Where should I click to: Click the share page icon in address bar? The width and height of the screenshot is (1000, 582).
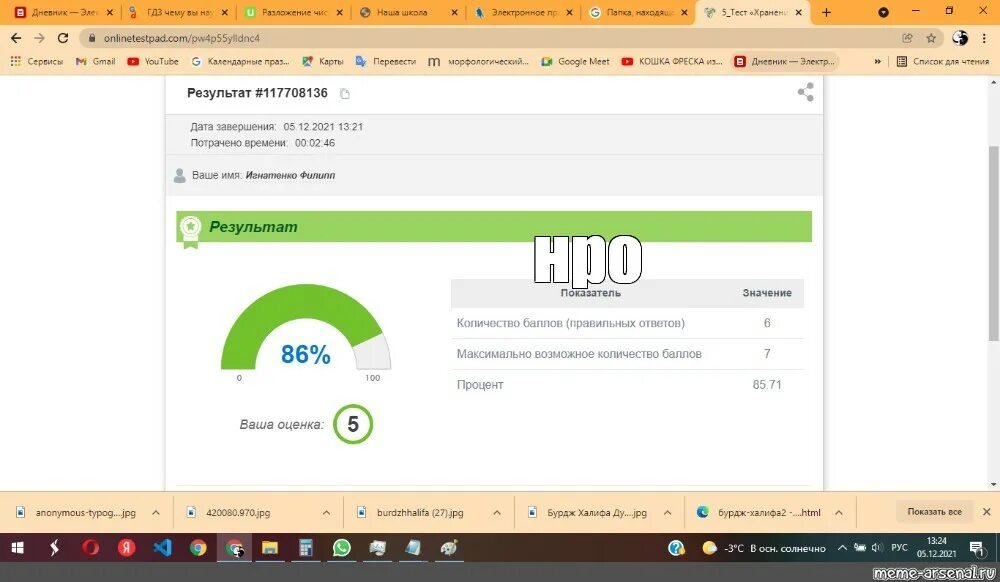908,38
